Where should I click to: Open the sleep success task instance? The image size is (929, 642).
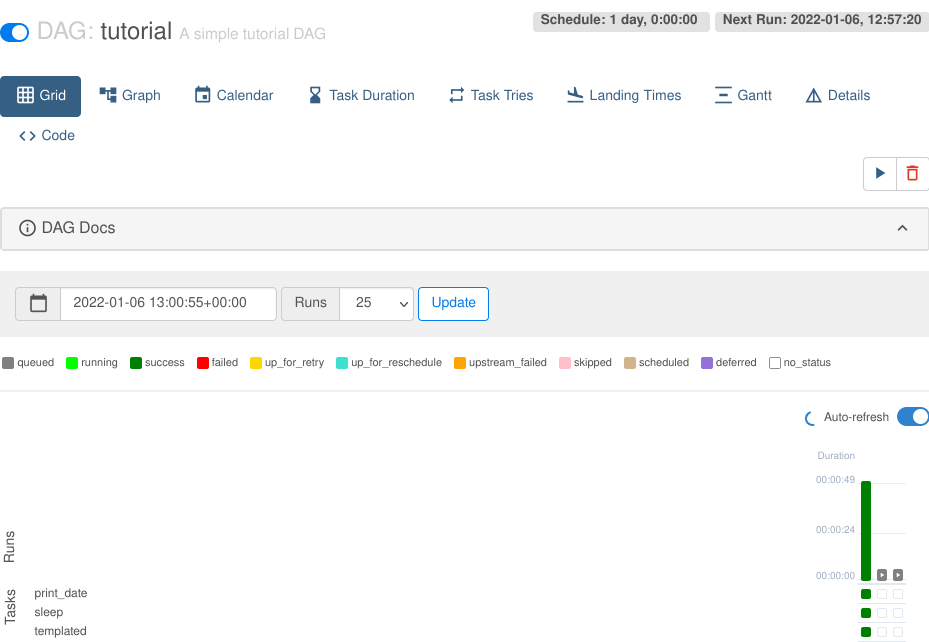click(866, 613)
